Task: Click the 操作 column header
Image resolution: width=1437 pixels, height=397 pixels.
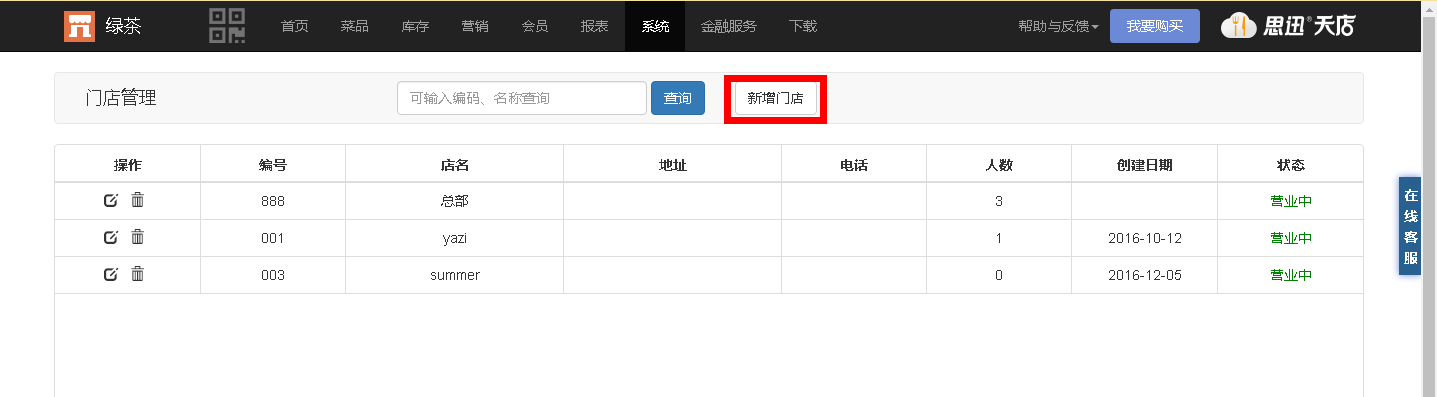Action: (128, 165)
